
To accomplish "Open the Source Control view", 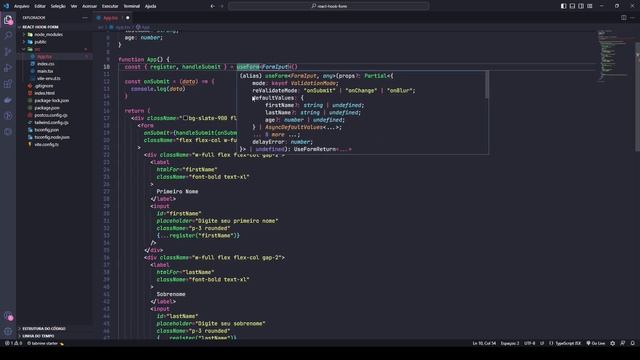I will 8,52.
